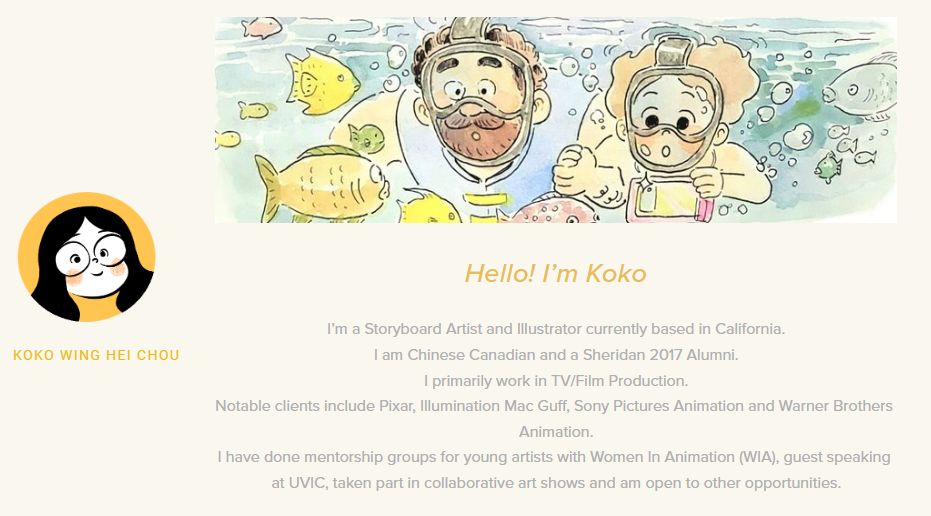Click the Women In Animation (WIA) text
Screen dimensions: 931x516
(x=683, y=457)
